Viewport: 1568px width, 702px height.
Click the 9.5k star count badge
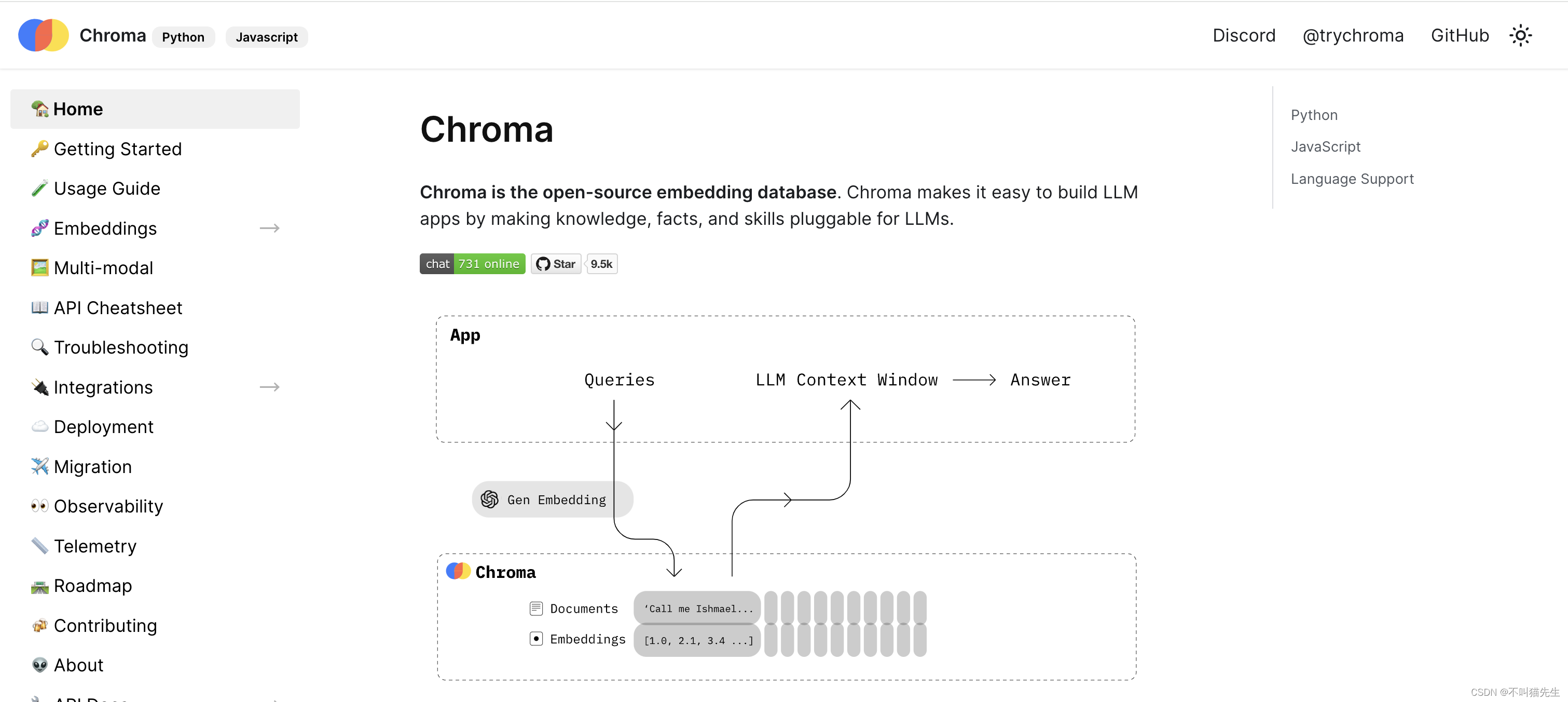pos(601,264)
